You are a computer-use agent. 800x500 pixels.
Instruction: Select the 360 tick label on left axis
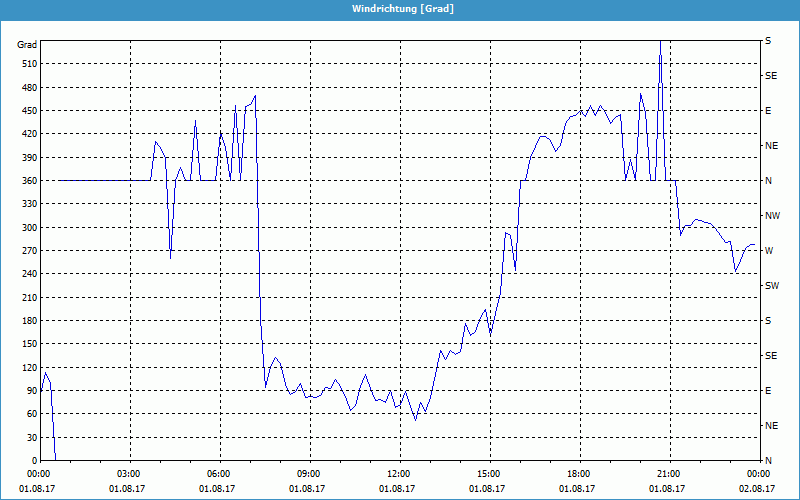[x=27, y=181]
